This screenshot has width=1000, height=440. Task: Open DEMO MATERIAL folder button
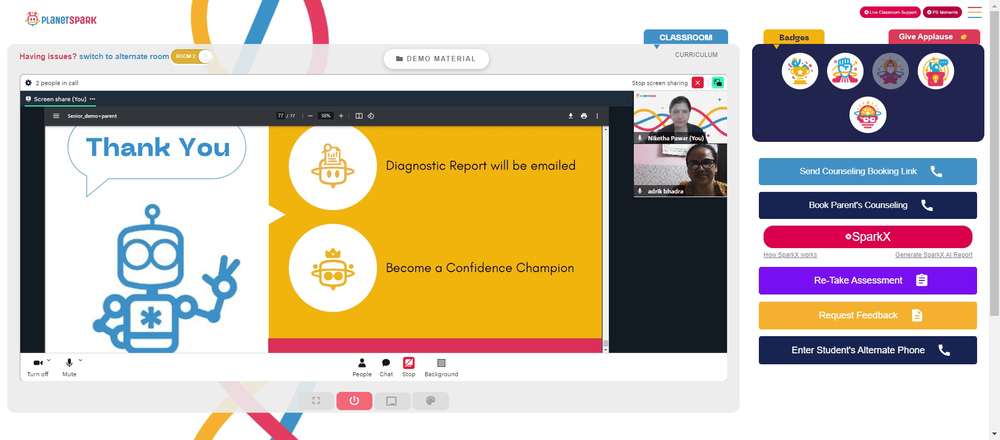[x=436, y=59]
